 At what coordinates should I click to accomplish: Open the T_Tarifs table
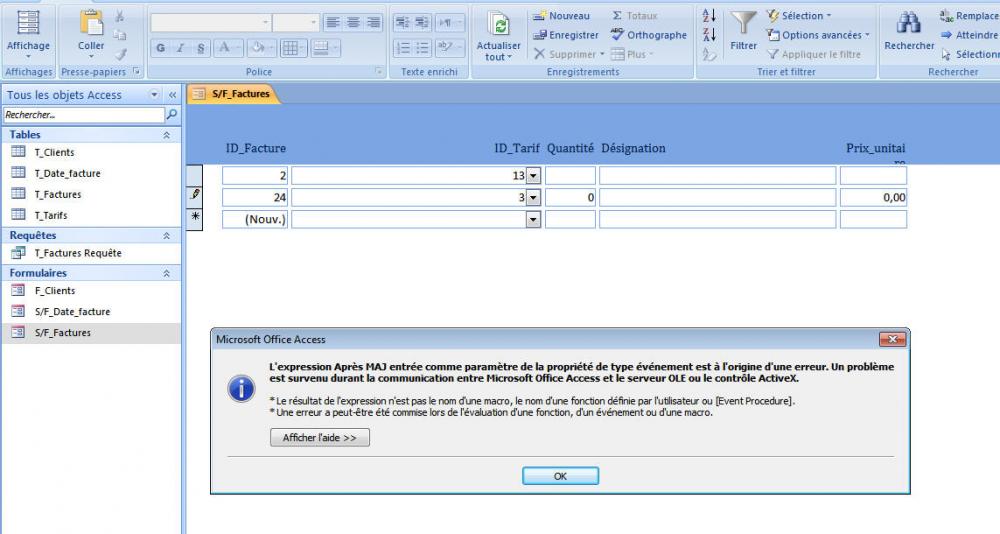click(50, 215)
